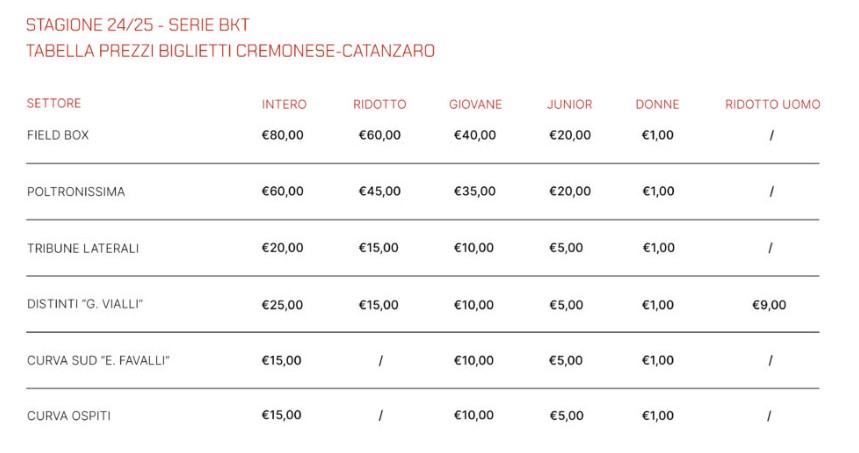This screenshot has height=453, width=859.
Task: Click the DISTINTI "G. VIALLI" sector label
Action: [86, 305]
